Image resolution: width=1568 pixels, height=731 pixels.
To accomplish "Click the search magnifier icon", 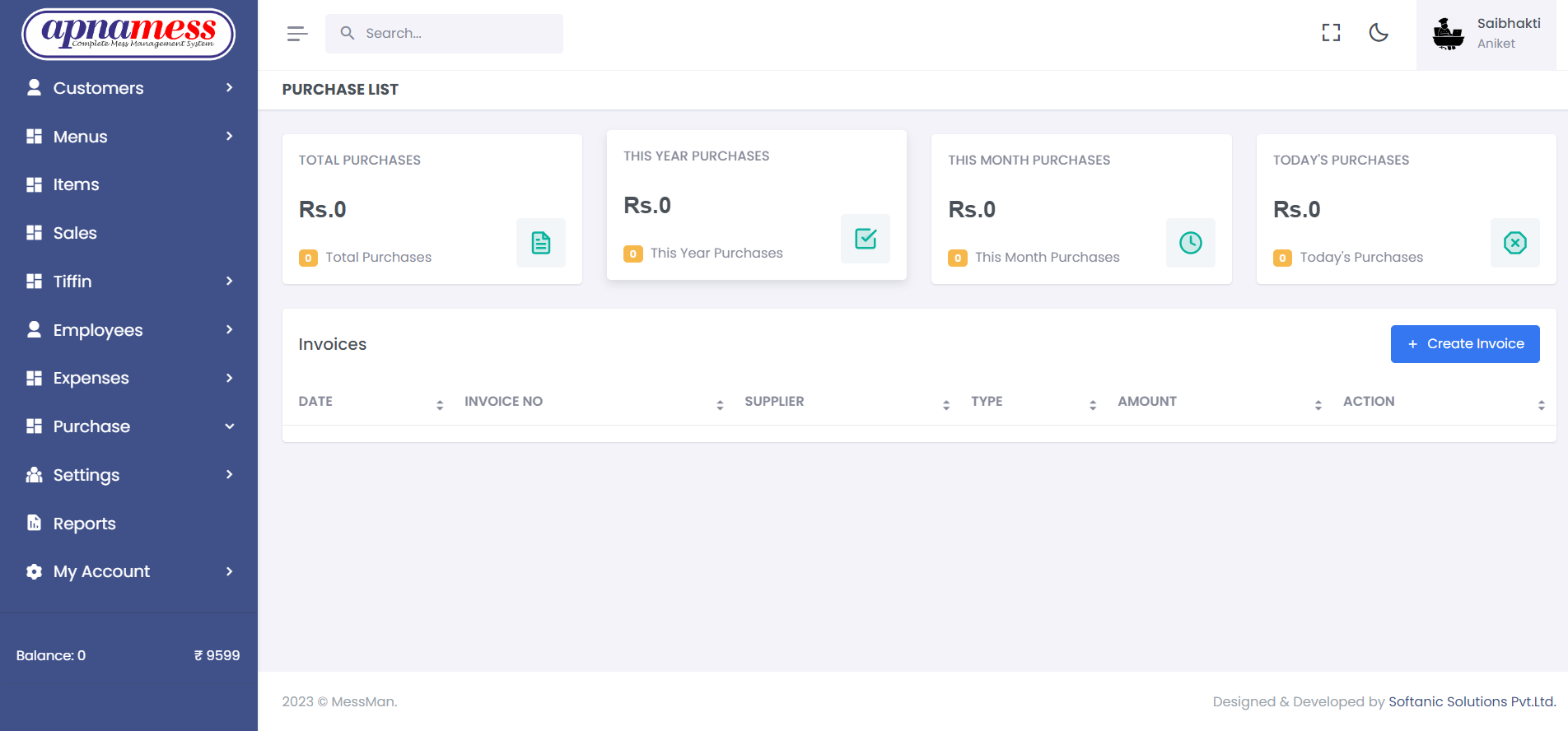I will pos(348,33).
